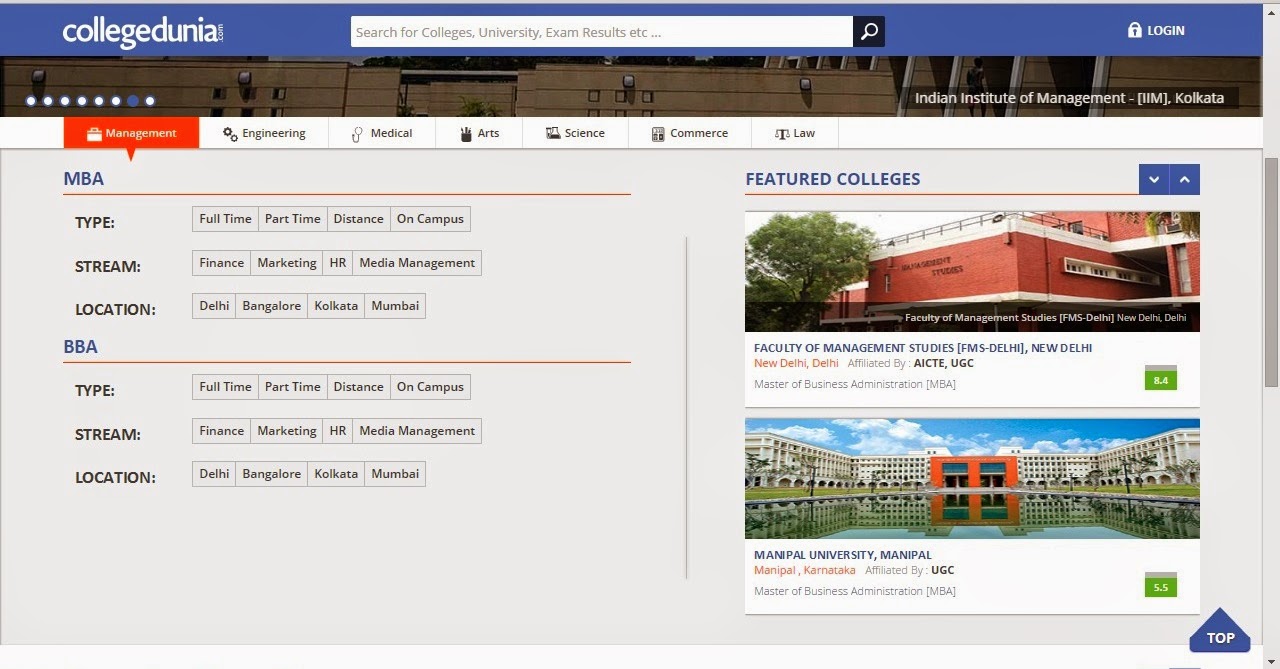Screen dimensions: 1280x669
Task: Pick Marketing stream under MBA
Action: click(286, 263)
